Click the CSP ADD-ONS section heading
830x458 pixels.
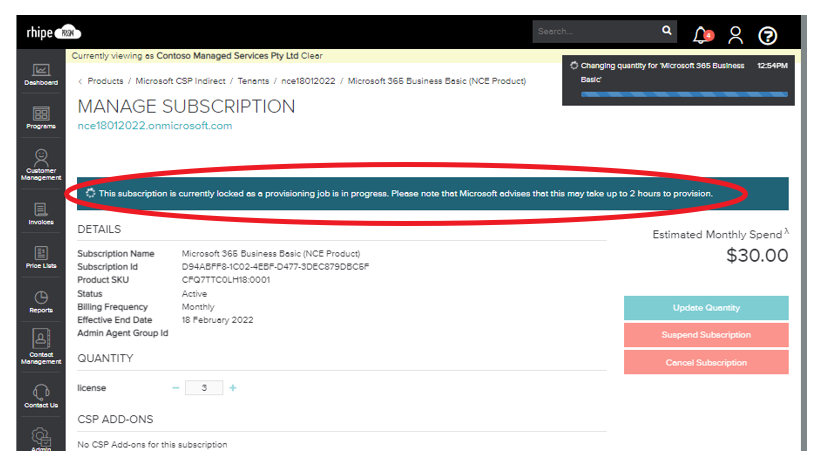pyautogui.click(x=115, y=419)
